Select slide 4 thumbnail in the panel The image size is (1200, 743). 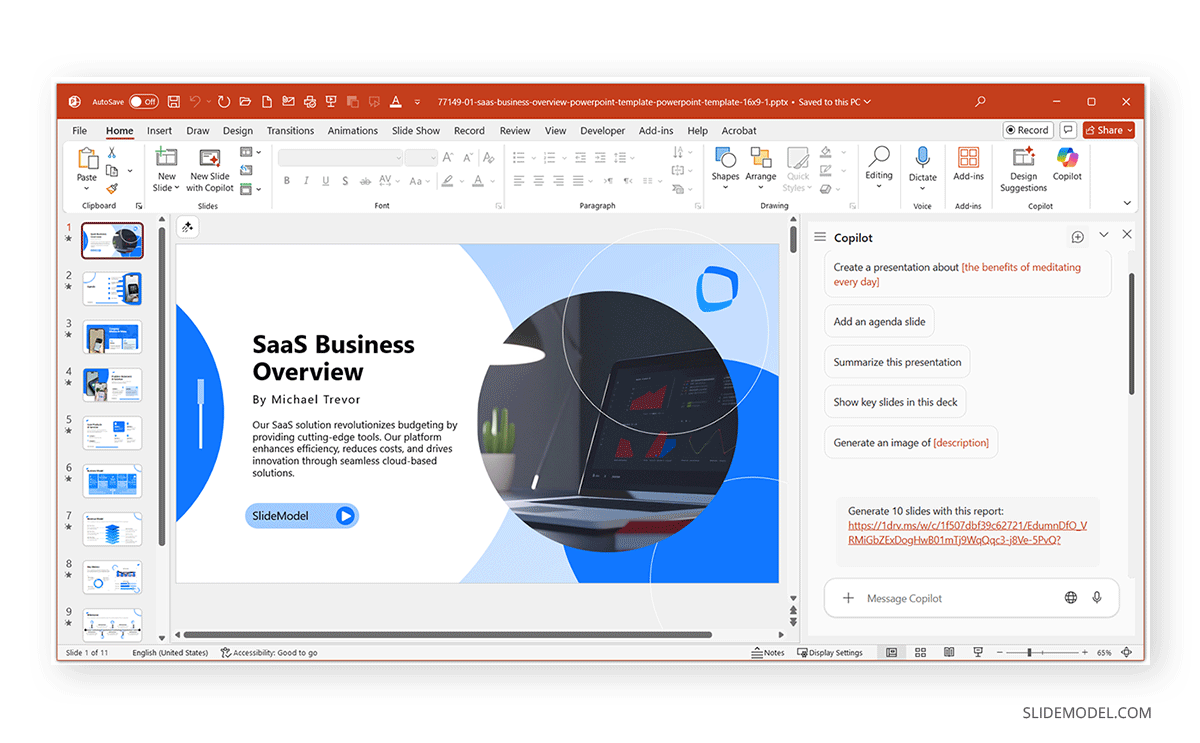click(112, 384)
